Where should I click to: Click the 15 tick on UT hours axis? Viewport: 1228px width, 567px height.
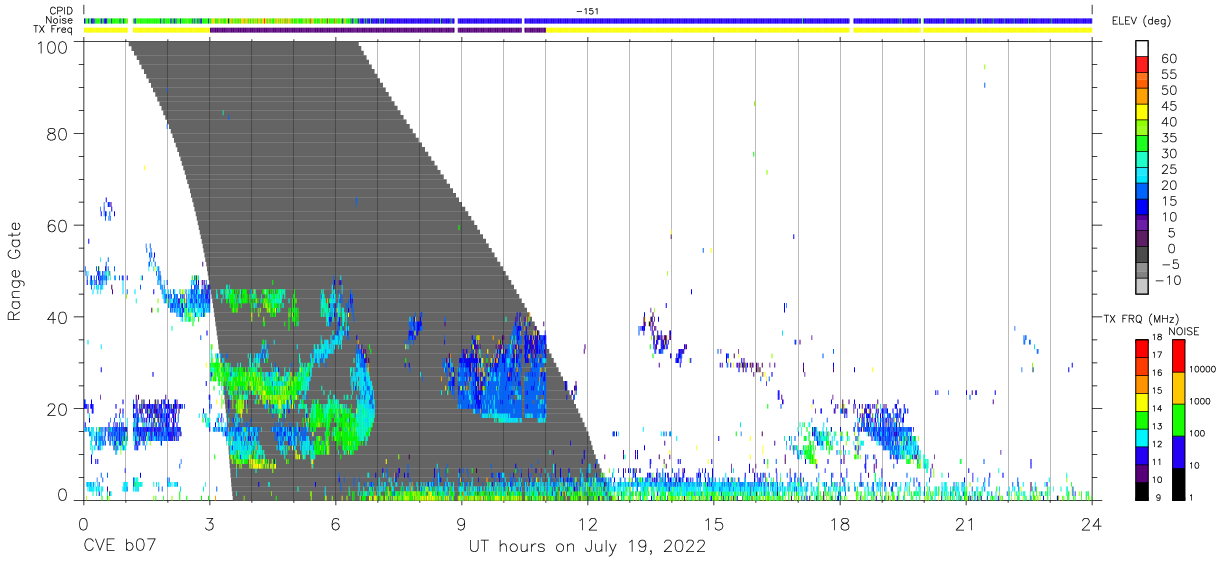click(x=714, y=524)
